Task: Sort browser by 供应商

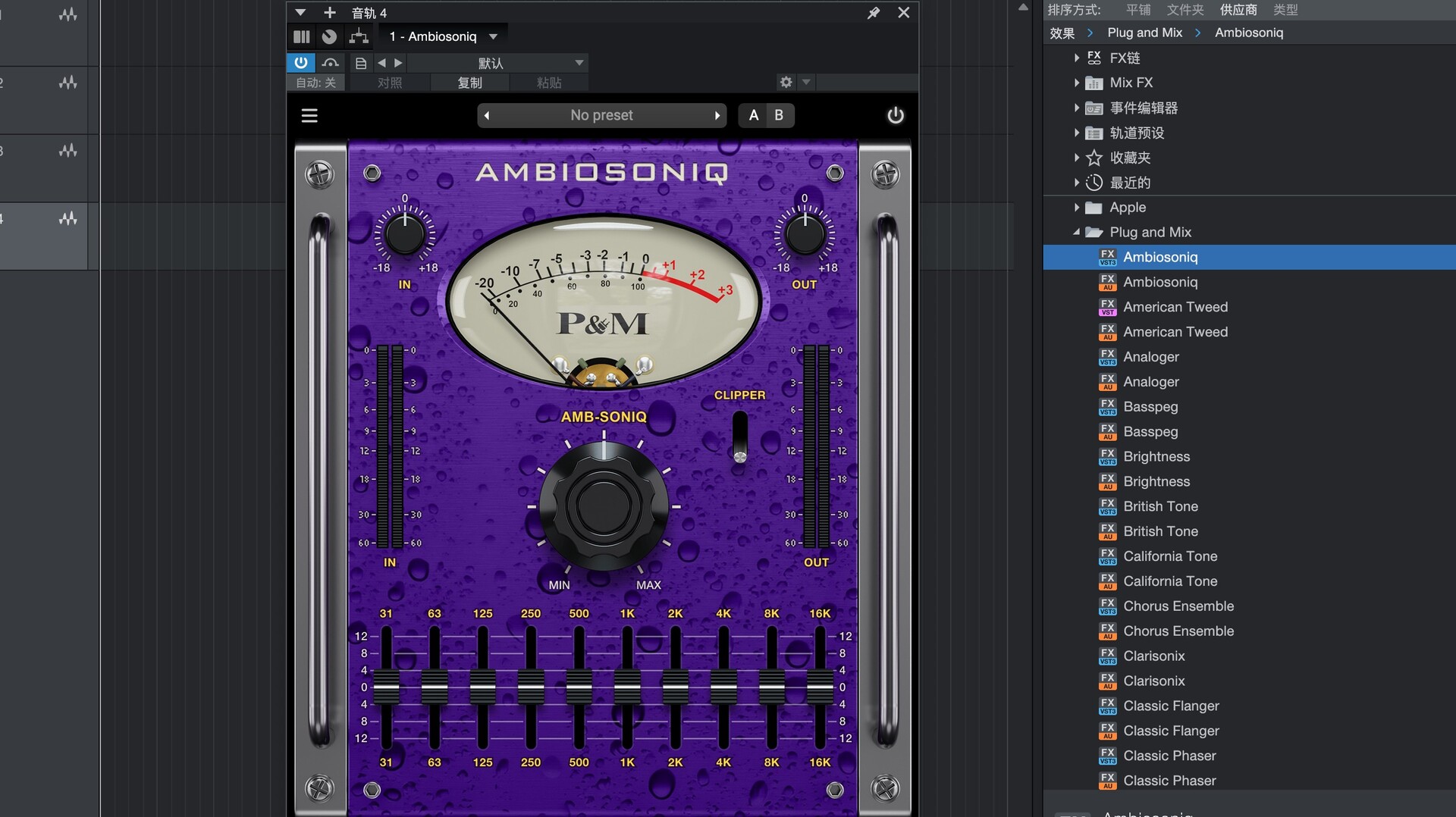Action: 1238,10
